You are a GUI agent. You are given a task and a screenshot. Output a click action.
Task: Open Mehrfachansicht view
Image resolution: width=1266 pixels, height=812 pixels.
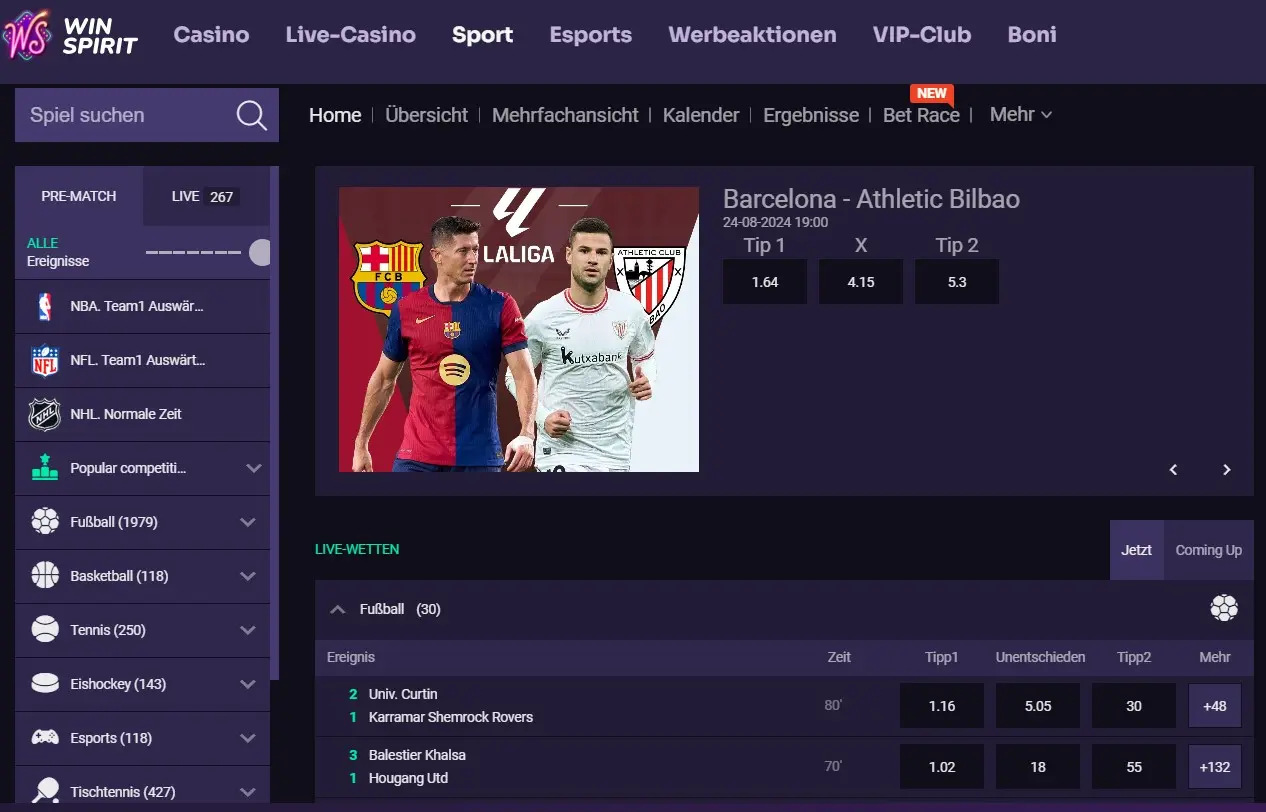coord(565,115)
